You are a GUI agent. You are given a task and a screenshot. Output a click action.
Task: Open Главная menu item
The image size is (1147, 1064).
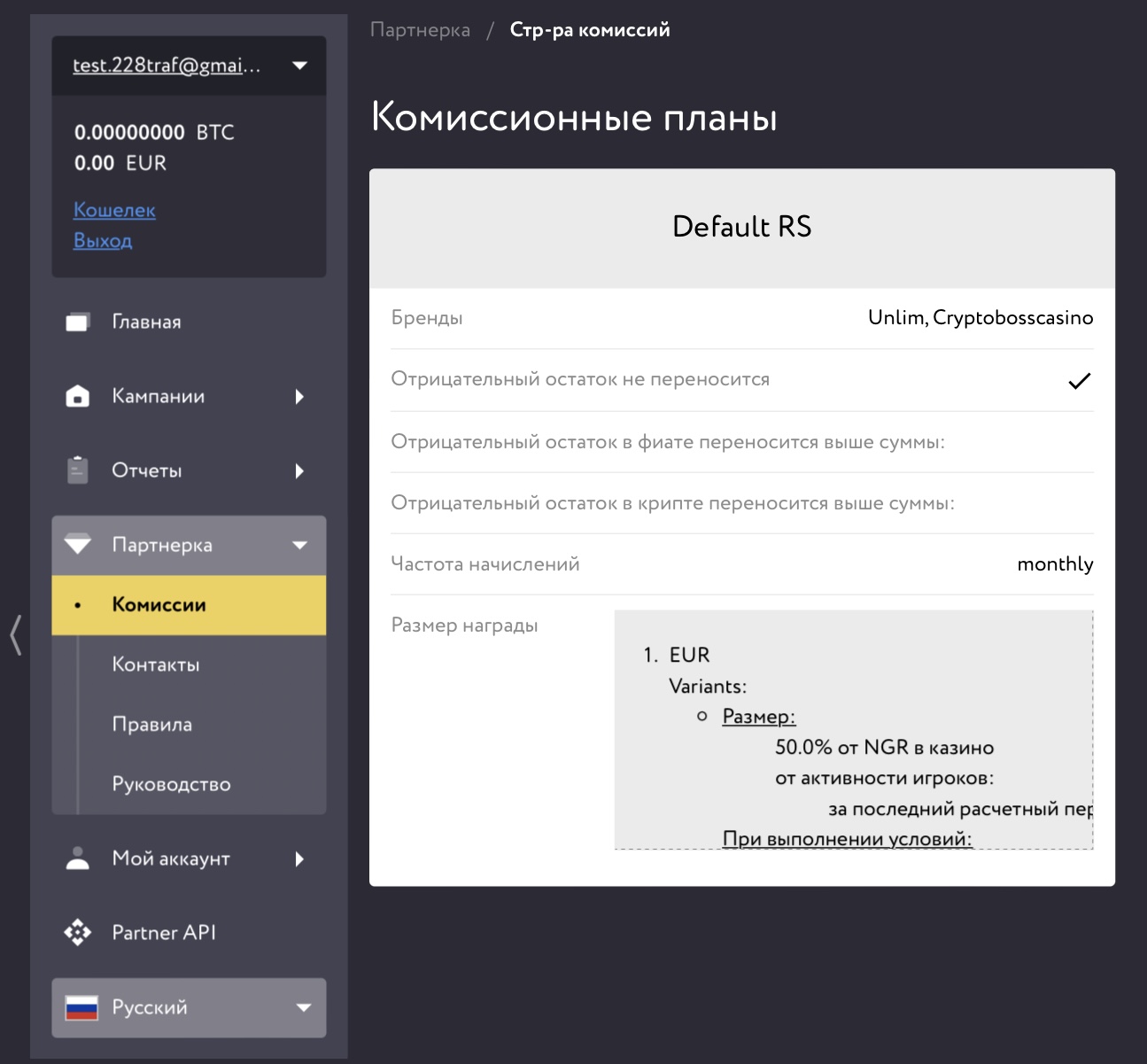tap(189, 322)
